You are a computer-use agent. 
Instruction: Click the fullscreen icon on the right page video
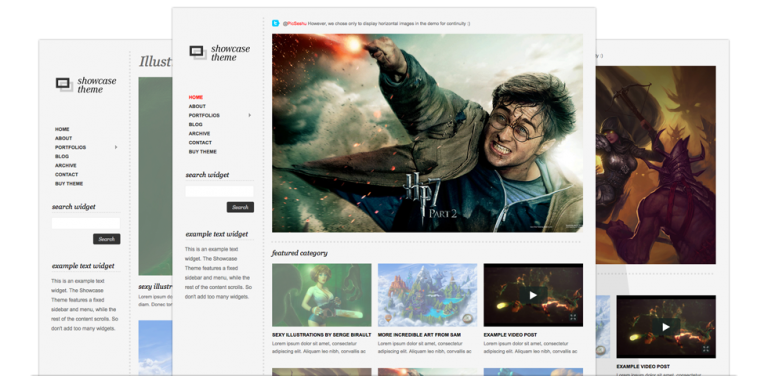pos(706,349)
